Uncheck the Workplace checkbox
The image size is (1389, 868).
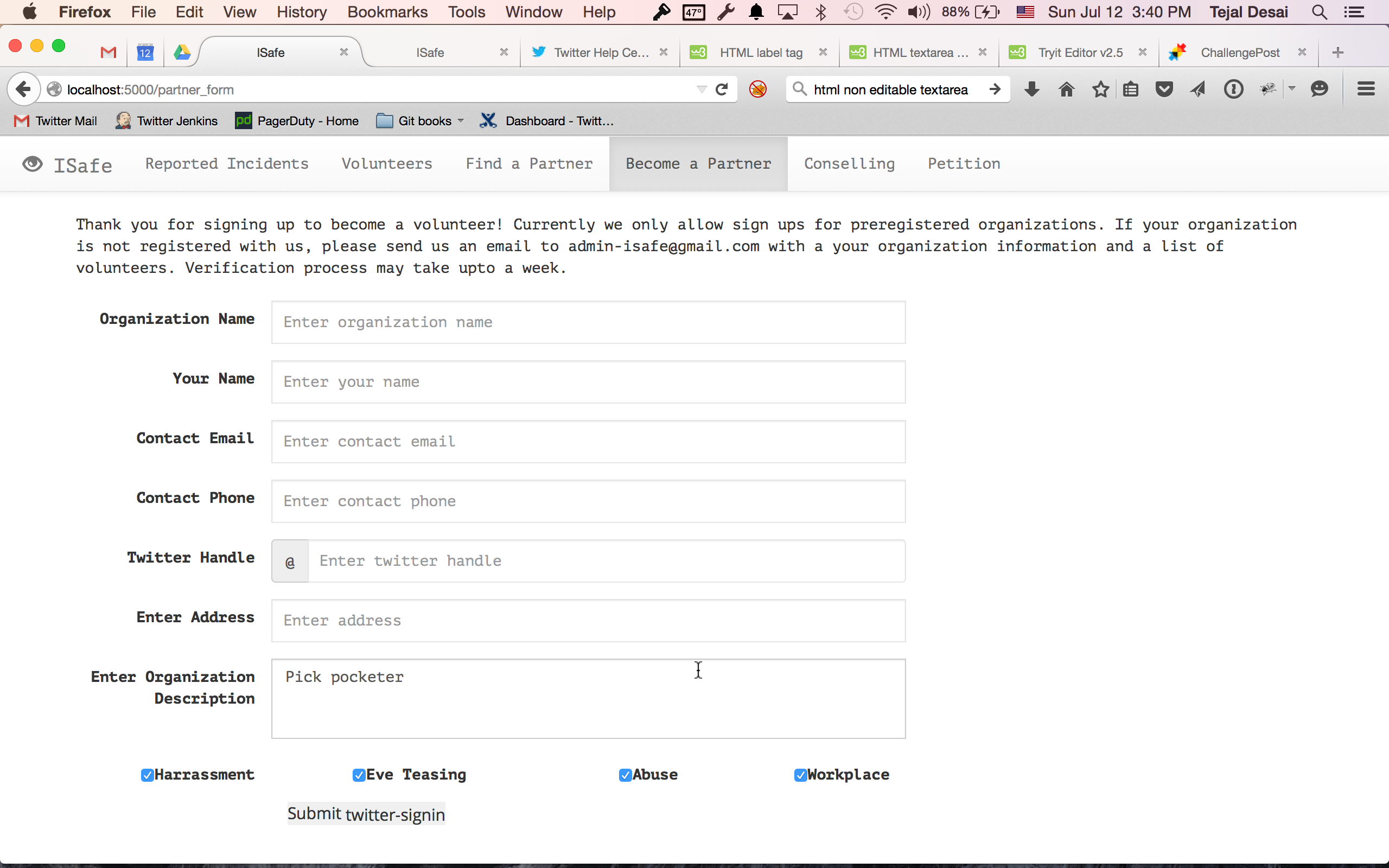tap(800, 775)
